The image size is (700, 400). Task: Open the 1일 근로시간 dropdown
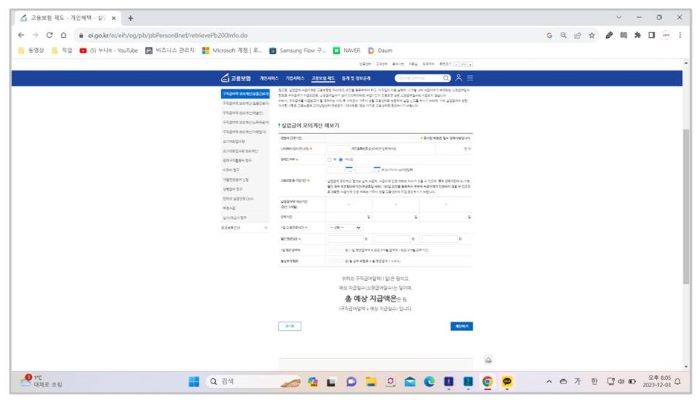tap(345, 228)
